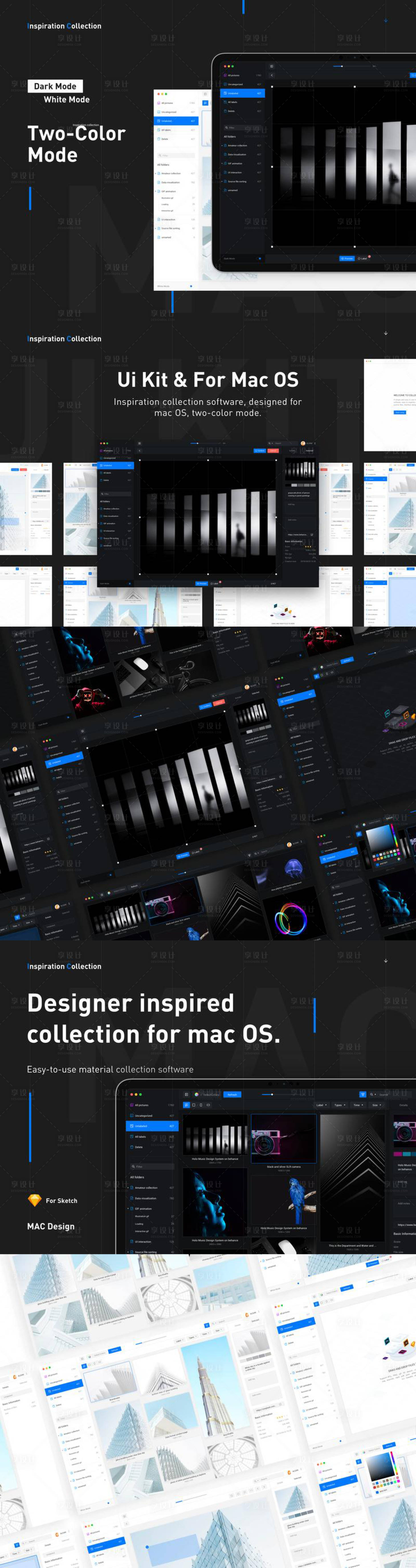Click sidebar toggle icon in center editor window

140,444
